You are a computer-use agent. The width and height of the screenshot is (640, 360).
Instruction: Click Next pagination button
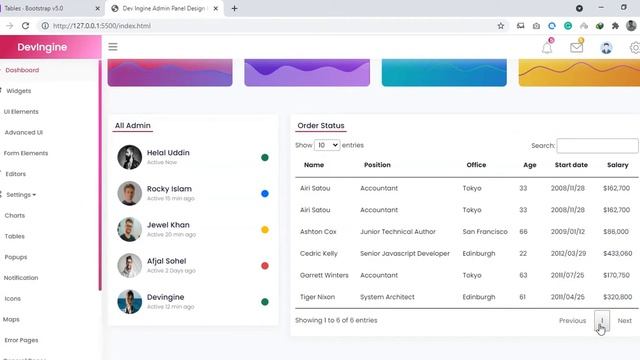[624, 321]
